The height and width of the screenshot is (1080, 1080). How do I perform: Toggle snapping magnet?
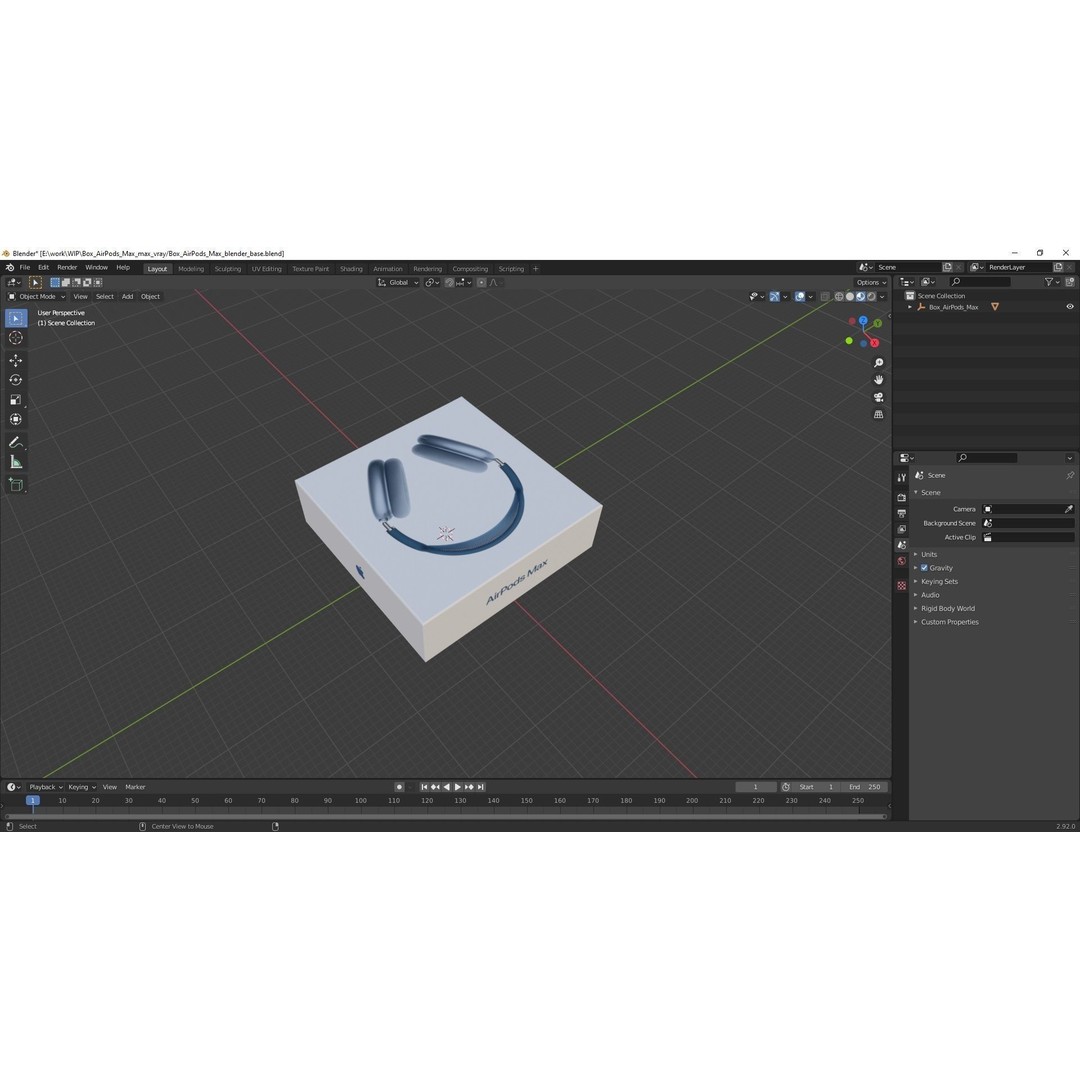[449, 282]
